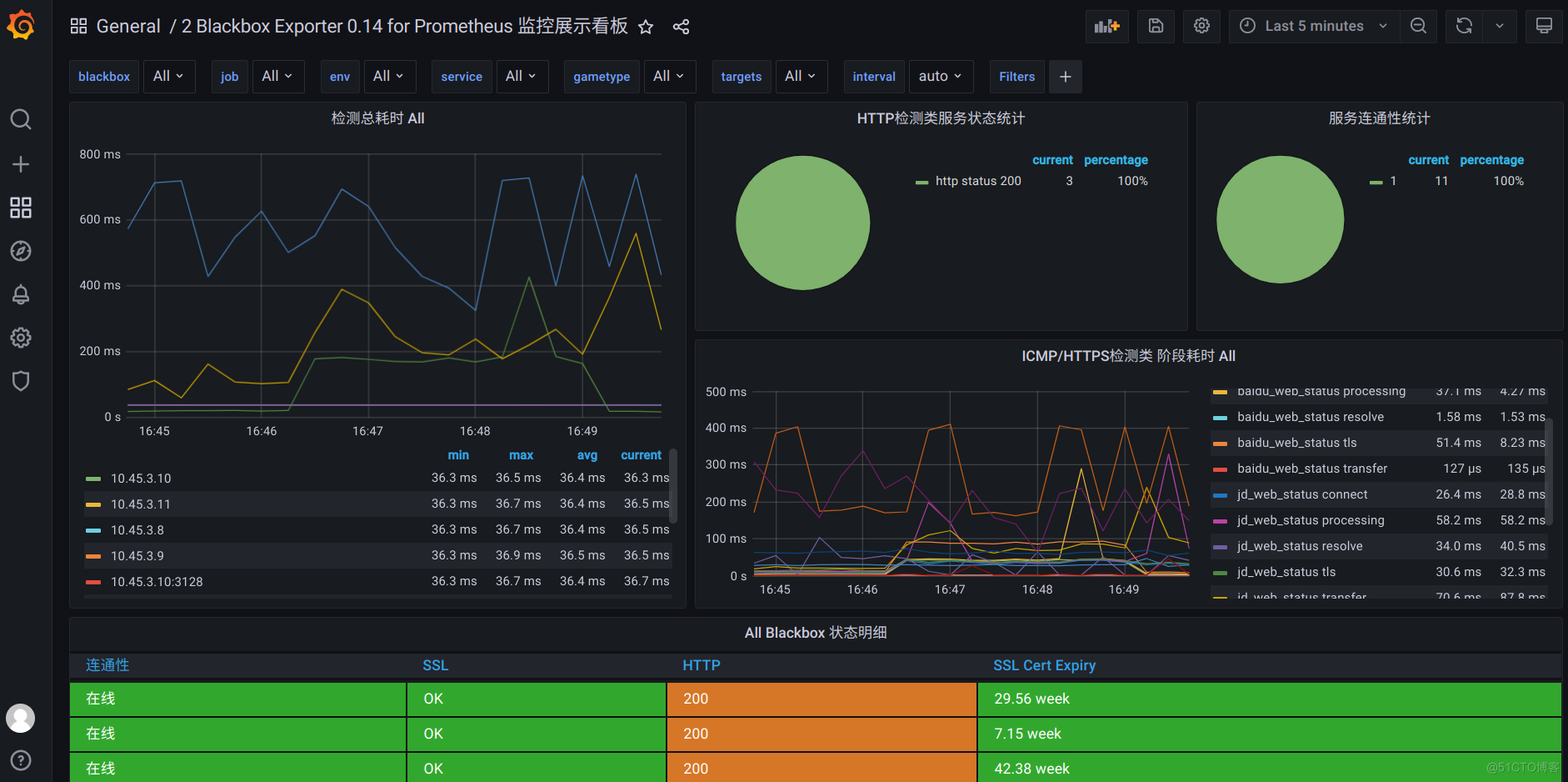Open Configuration gear in sidebar
The image size is (1568, 782).
pyautogui.click(x=21, y=338)
